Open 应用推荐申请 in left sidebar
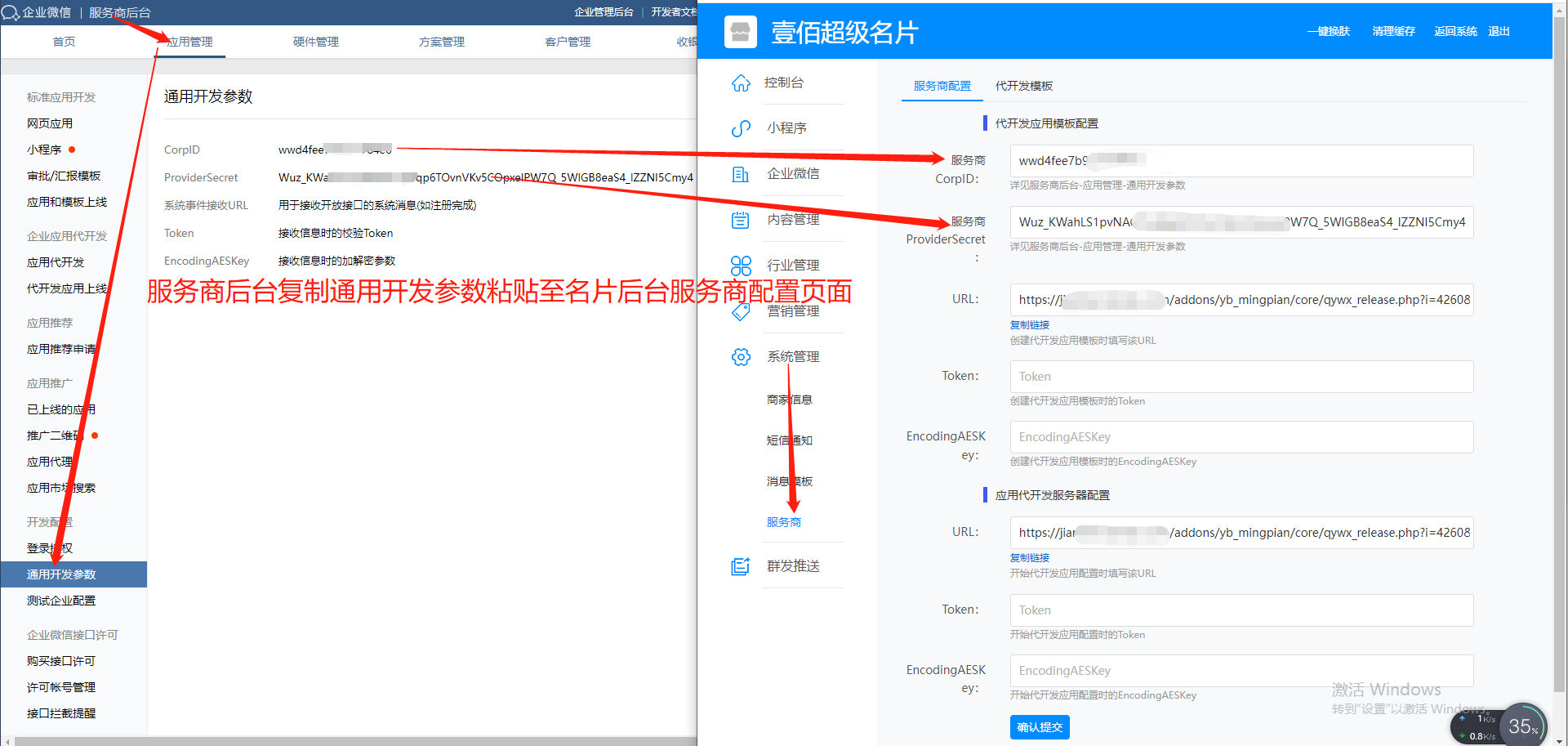The image size is (1568, 746). coord(61,349)
